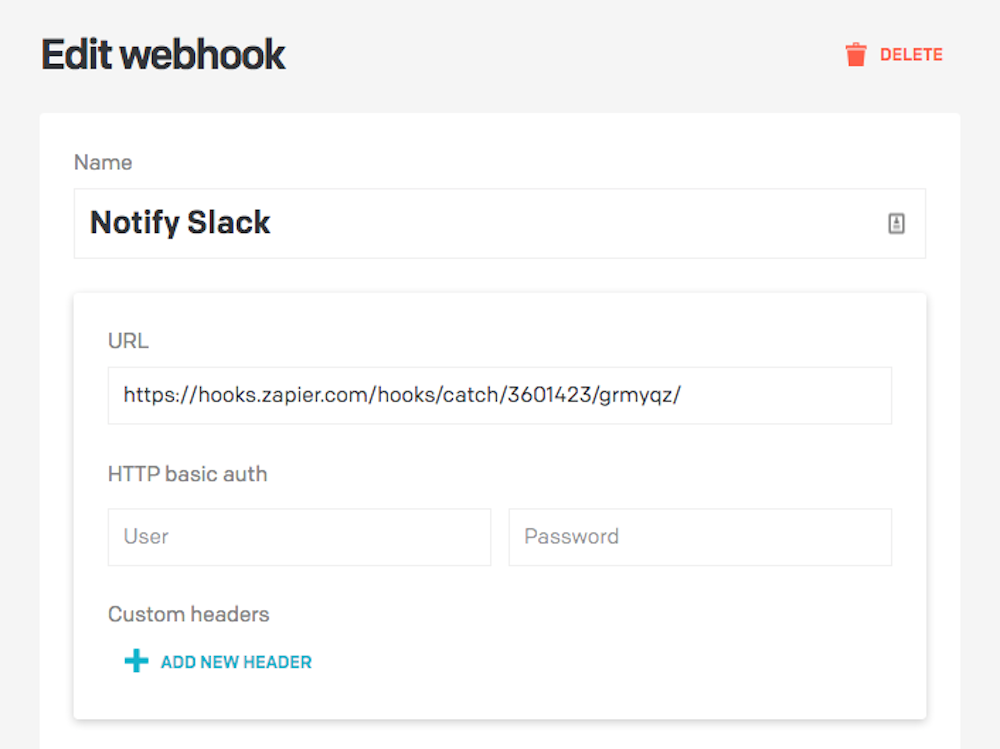Viewport: 1000px width, 749px height.
Task: Click the URL label in the form card
Action: (x=128, y=340)
